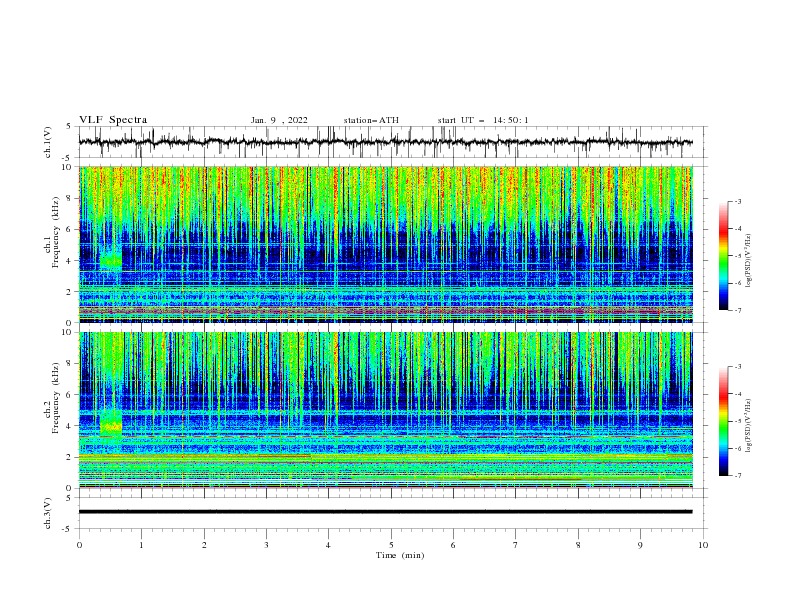Select the ch.2 "Frequency (kHz)" axis label
The height and width of the screenshot is (612, 792).
tap(56, 398)
